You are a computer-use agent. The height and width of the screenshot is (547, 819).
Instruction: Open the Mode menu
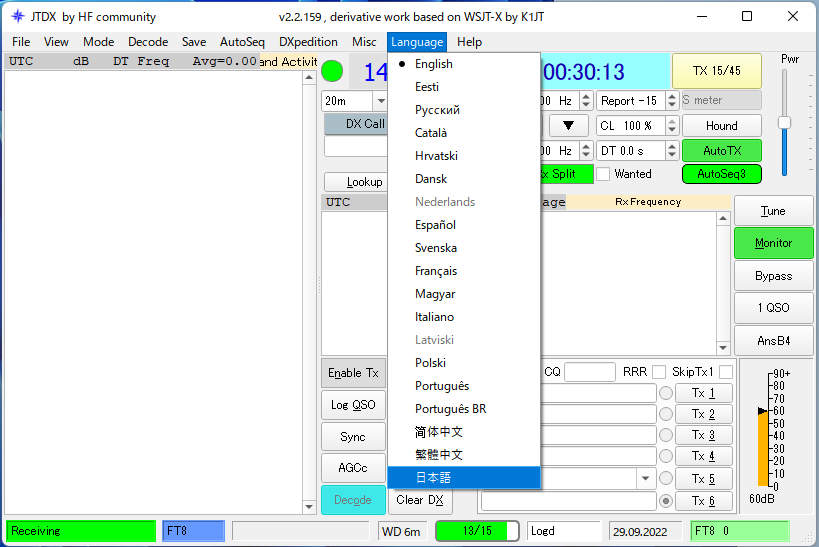click(98, 42)
